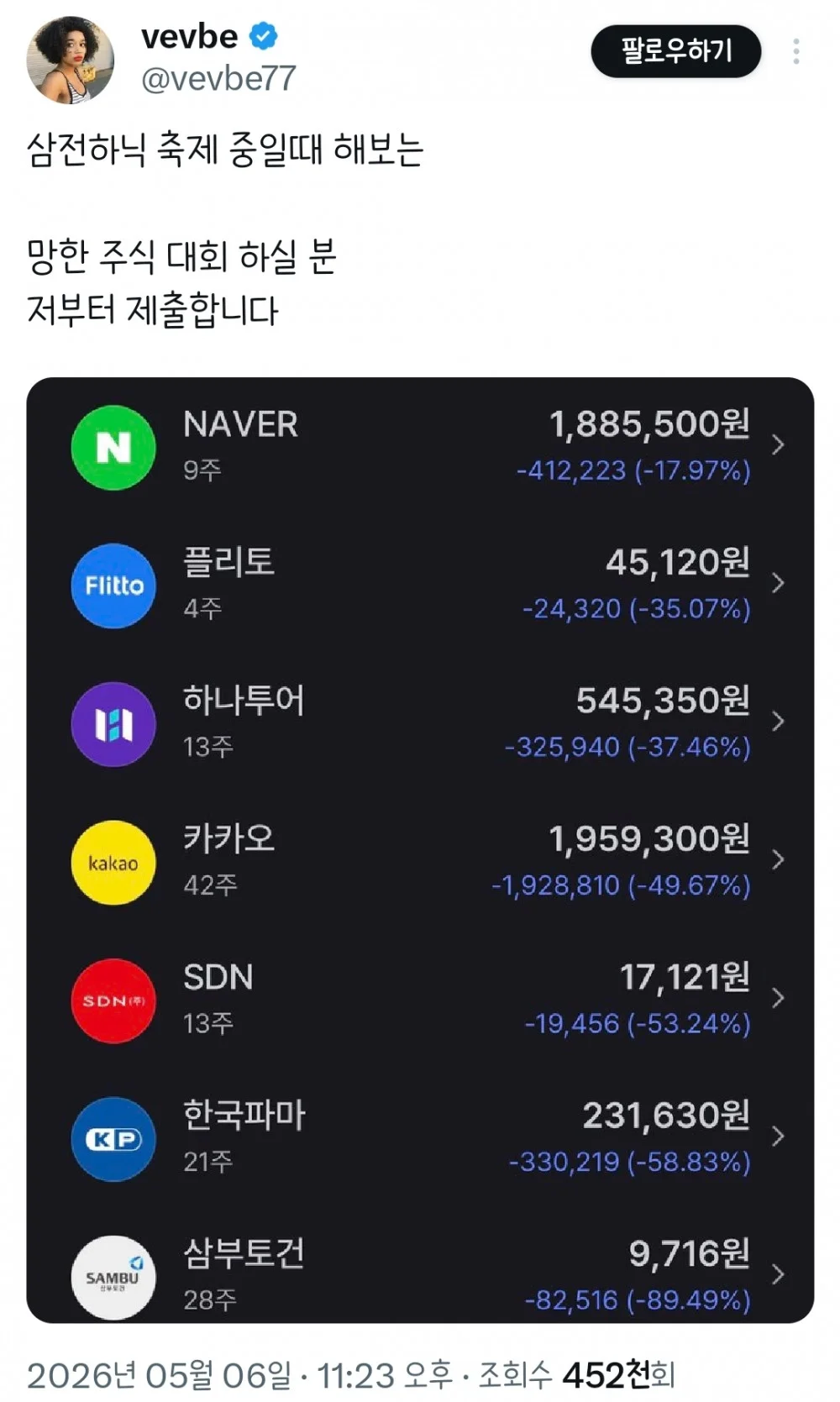Click the yellow kakao logo icon
Viewport: 840px width, 1402px height.
tap(113, 863)
